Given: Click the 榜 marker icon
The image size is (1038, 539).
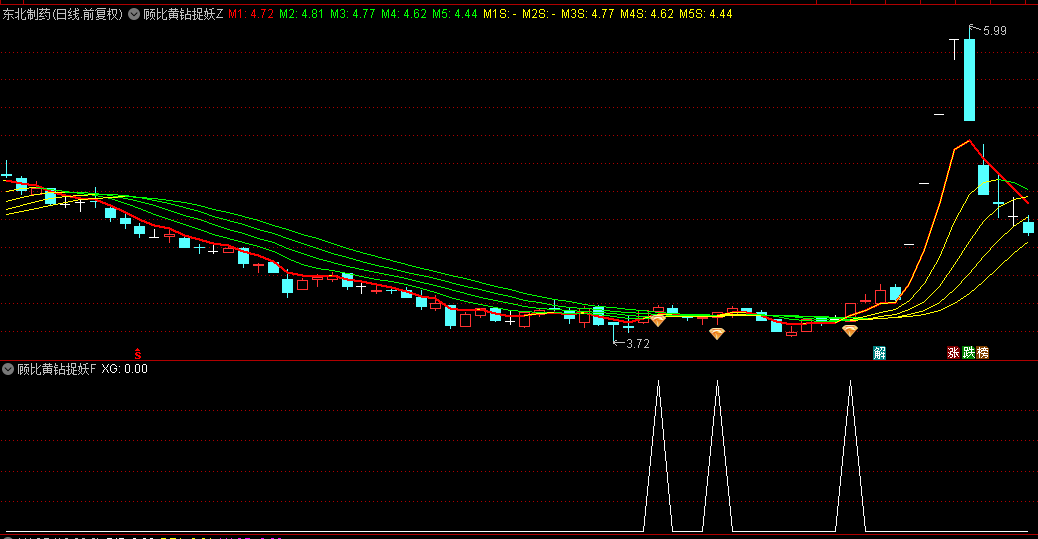Looking at the screenshot, I should tap(982, 352).
